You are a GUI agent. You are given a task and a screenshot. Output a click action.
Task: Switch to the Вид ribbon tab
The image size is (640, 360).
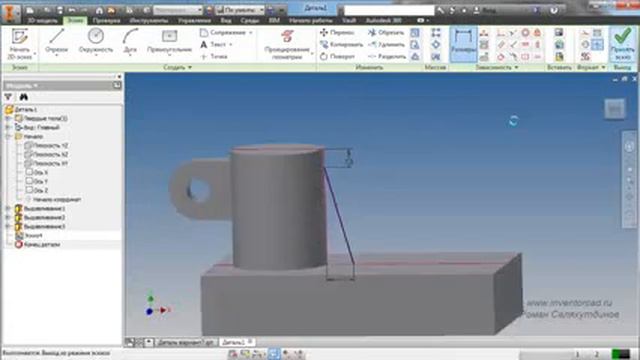coord(226,20)
